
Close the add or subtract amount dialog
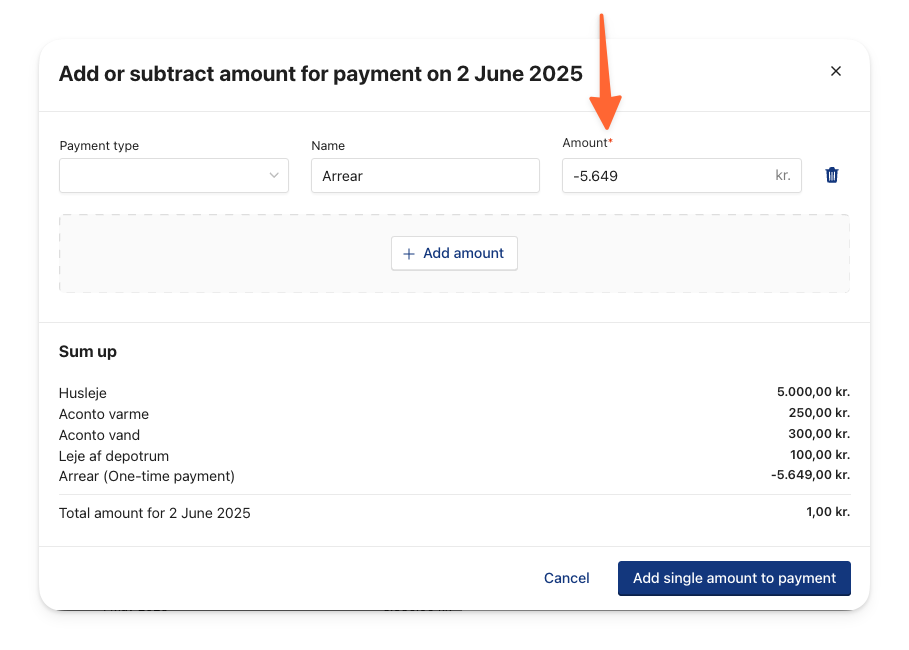tap(835, 71)
